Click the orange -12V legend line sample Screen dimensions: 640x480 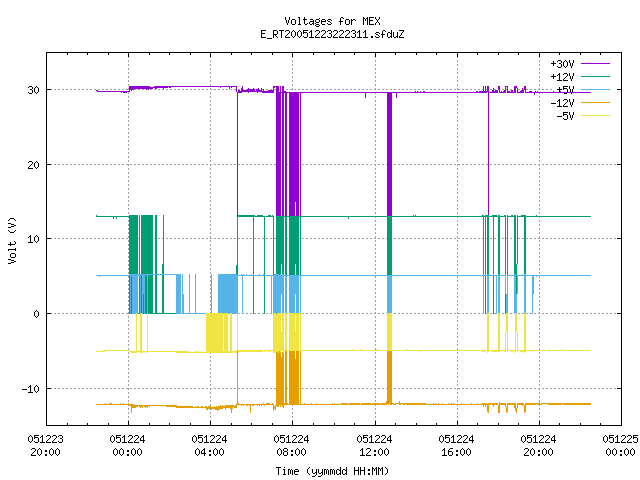595,102
